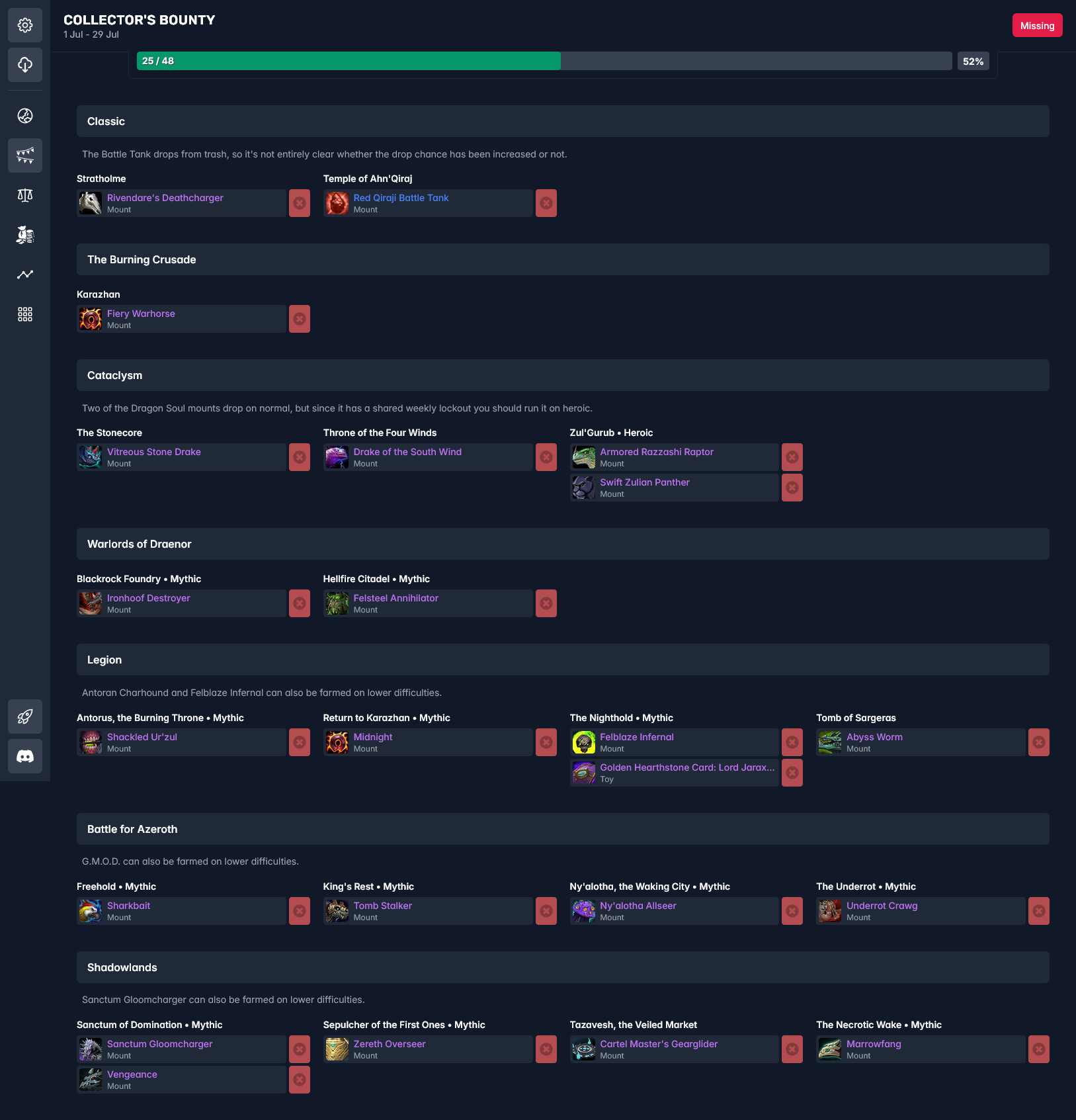Click Golden Hearthstone Card toy icon
This screenshot has width=1076, height=1120.
coord(584,773)
